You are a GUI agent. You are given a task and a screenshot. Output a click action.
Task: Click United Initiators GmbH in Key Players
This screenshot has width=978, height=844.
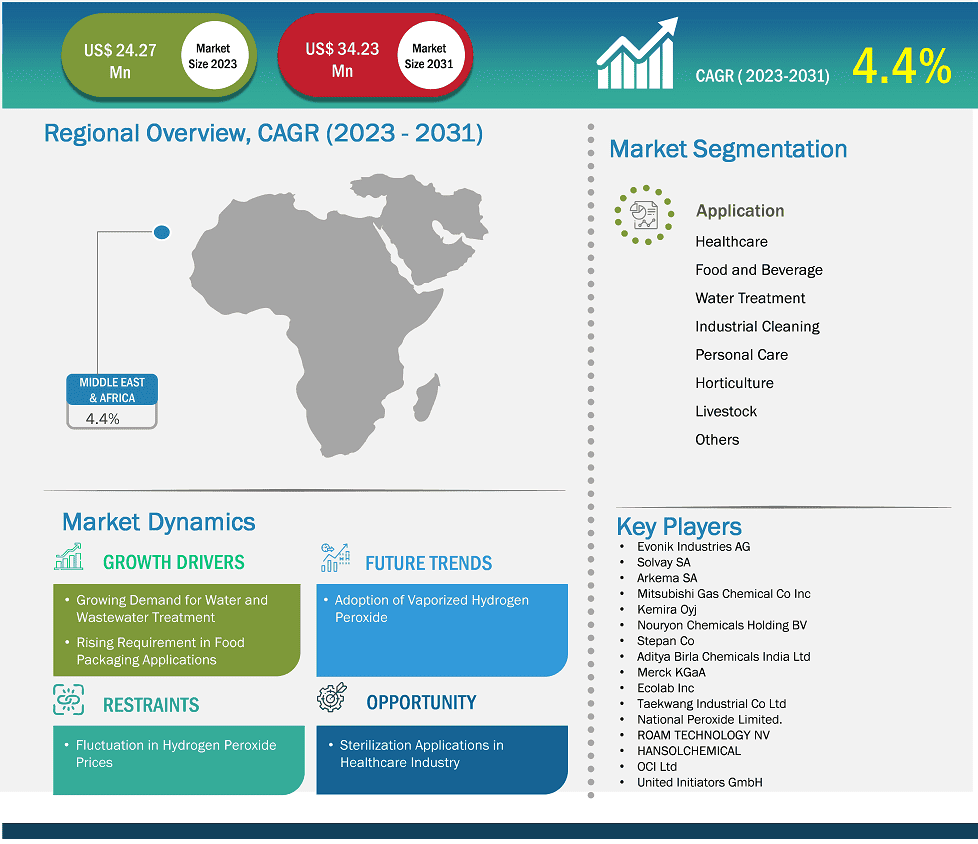pos(699,782)
